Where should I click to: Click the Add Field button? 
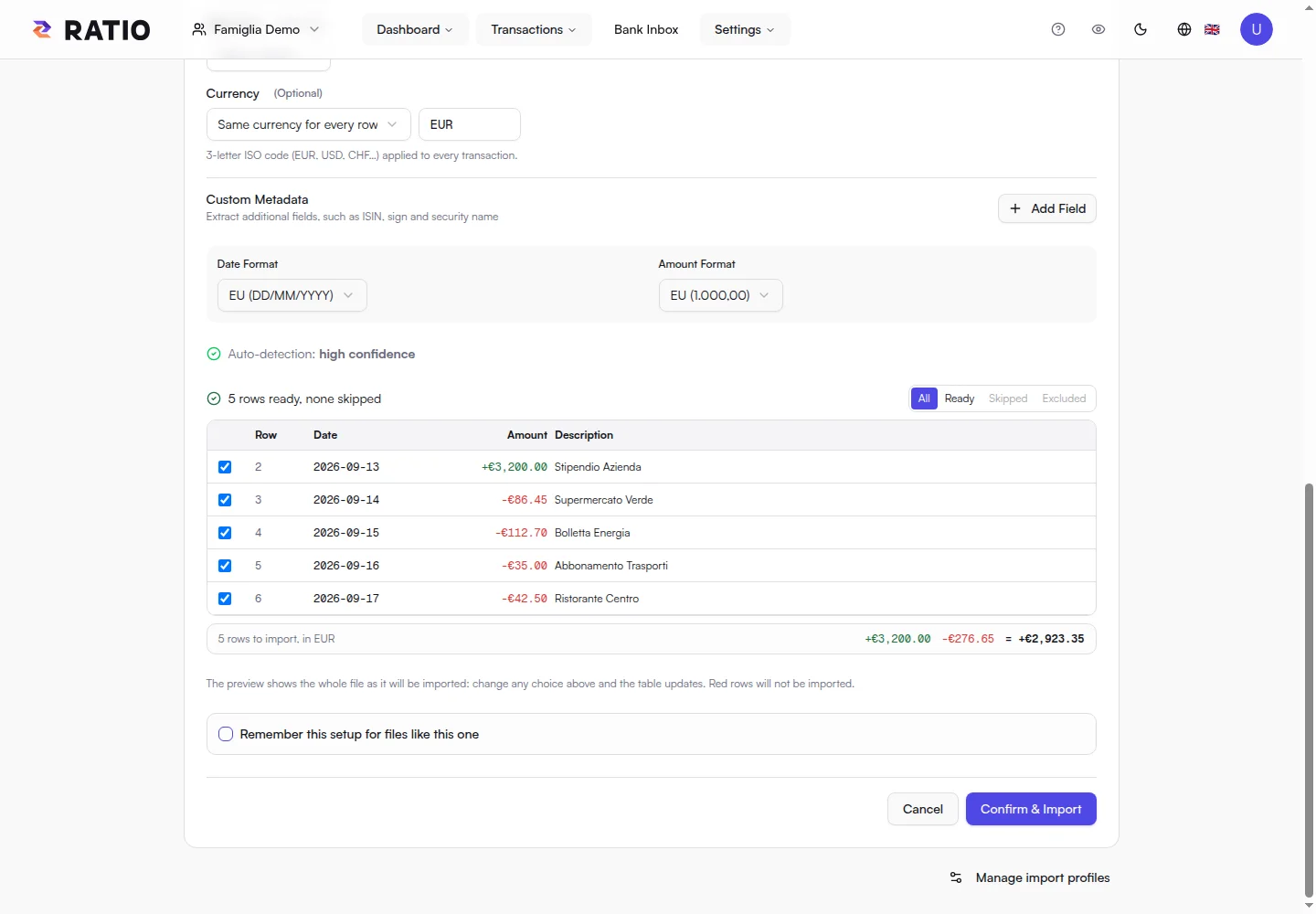[1046, 208]
